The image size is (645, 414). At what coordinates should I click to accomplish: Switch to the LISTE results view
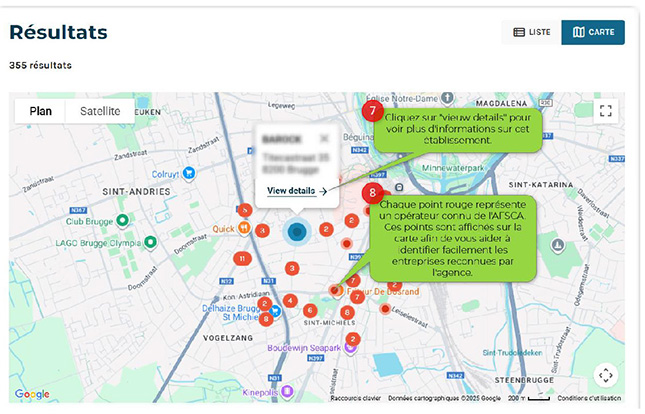(531, 32)
